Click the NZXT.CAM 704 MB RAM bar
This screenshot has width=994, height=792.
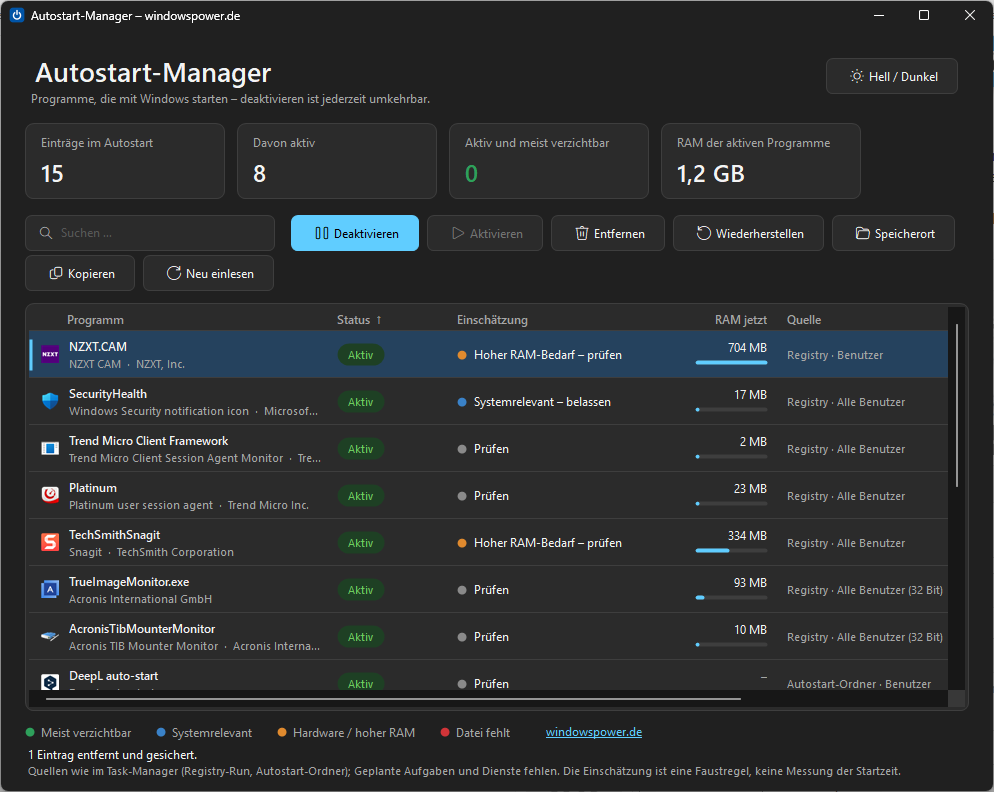tap(731, 363)
